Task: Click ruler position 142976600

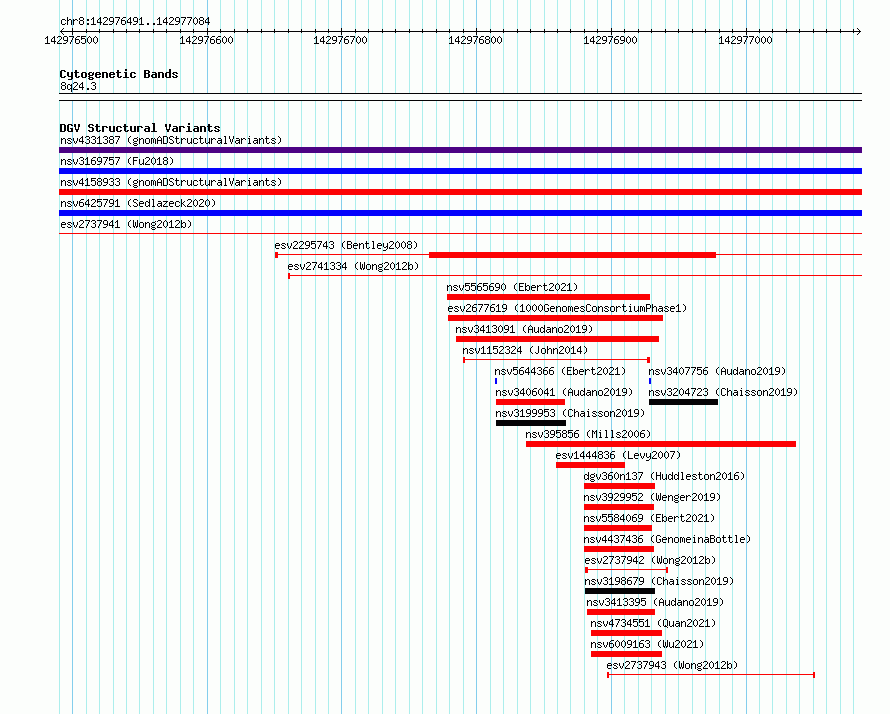Action: pyautogui.click(x=206, y=40)
